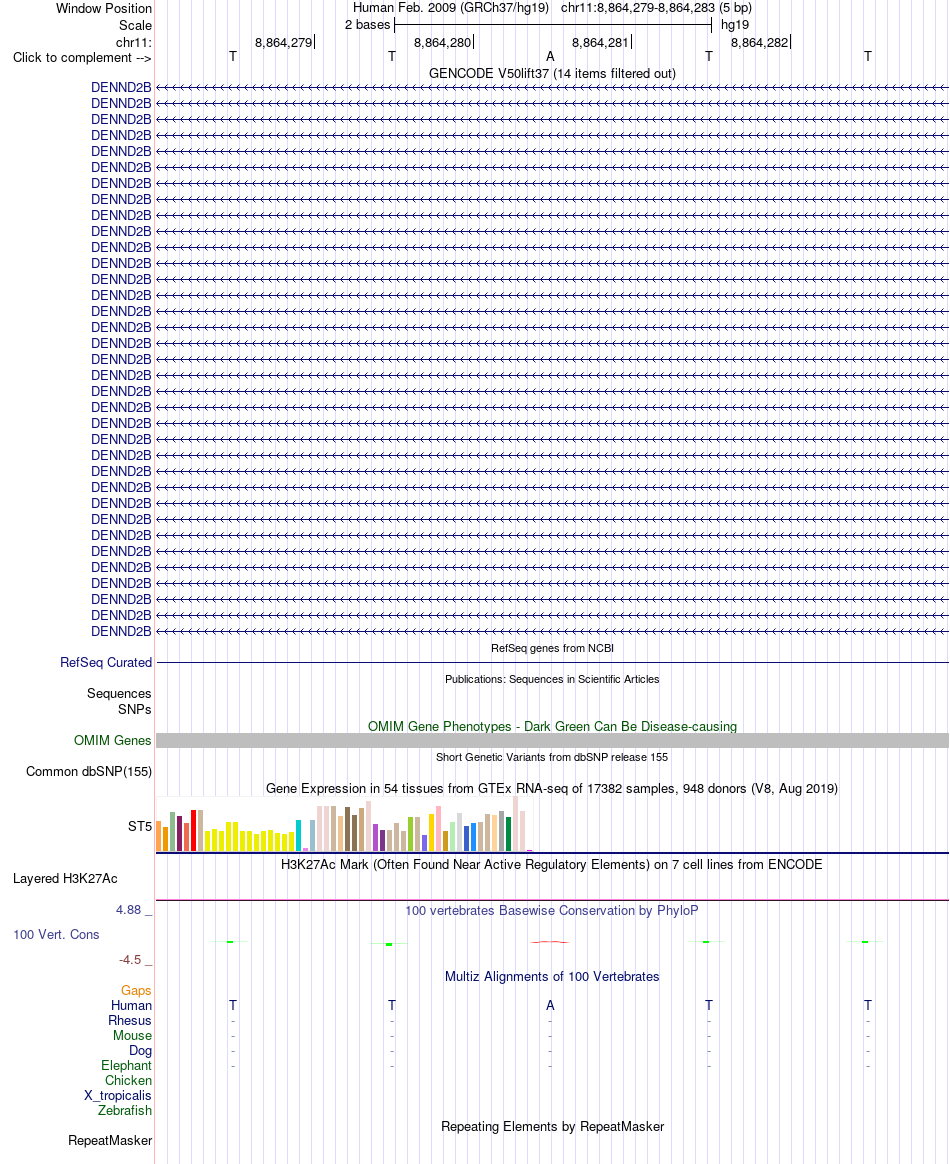Open '100 vertebrates Basewise Conservation by PhyloP' title
This screenshot has height=1164, width=950.
[552, 910]
